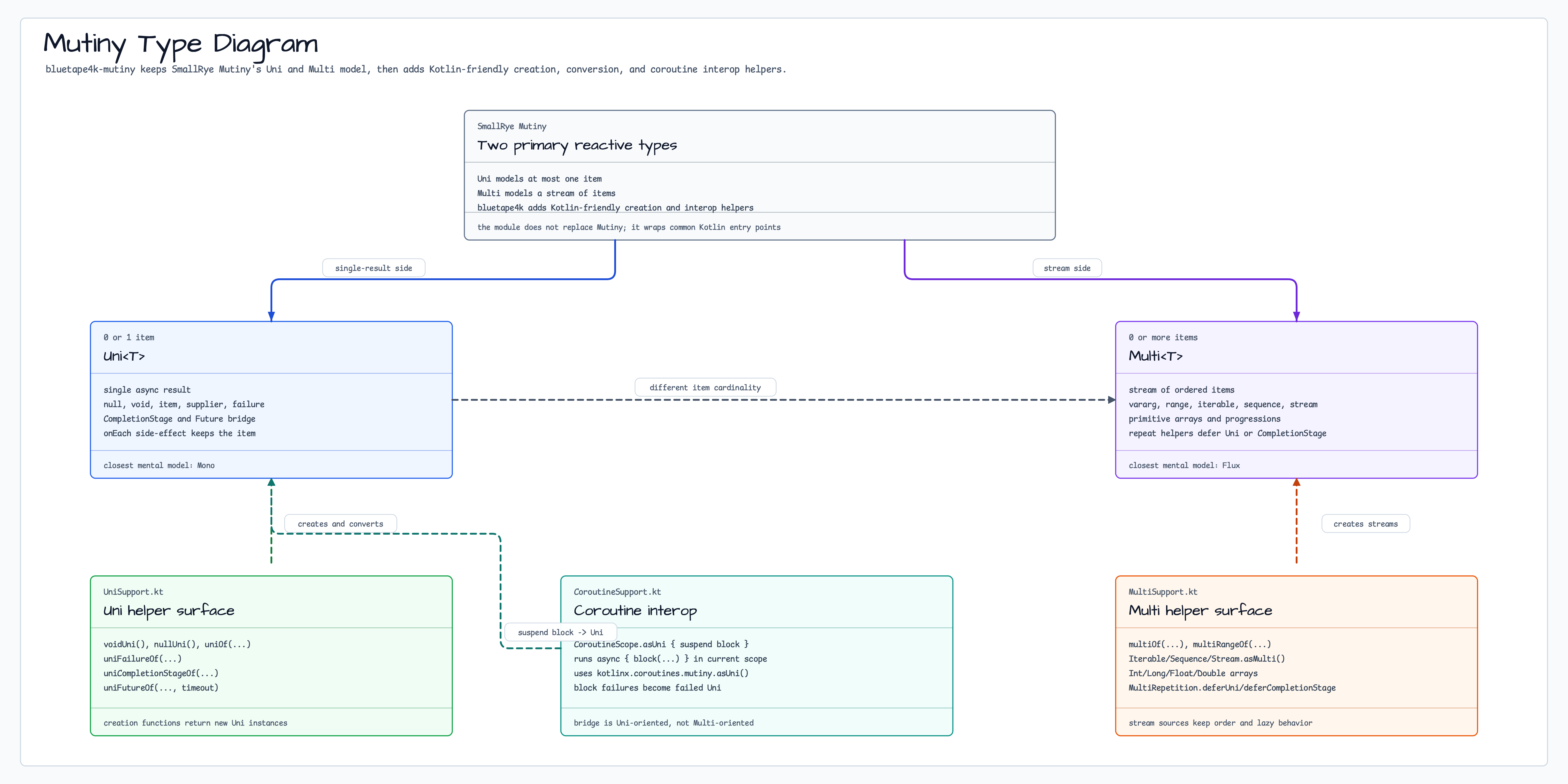Click bridge is Uni-oriented, not Multi-oriented footer

(663, 723)
